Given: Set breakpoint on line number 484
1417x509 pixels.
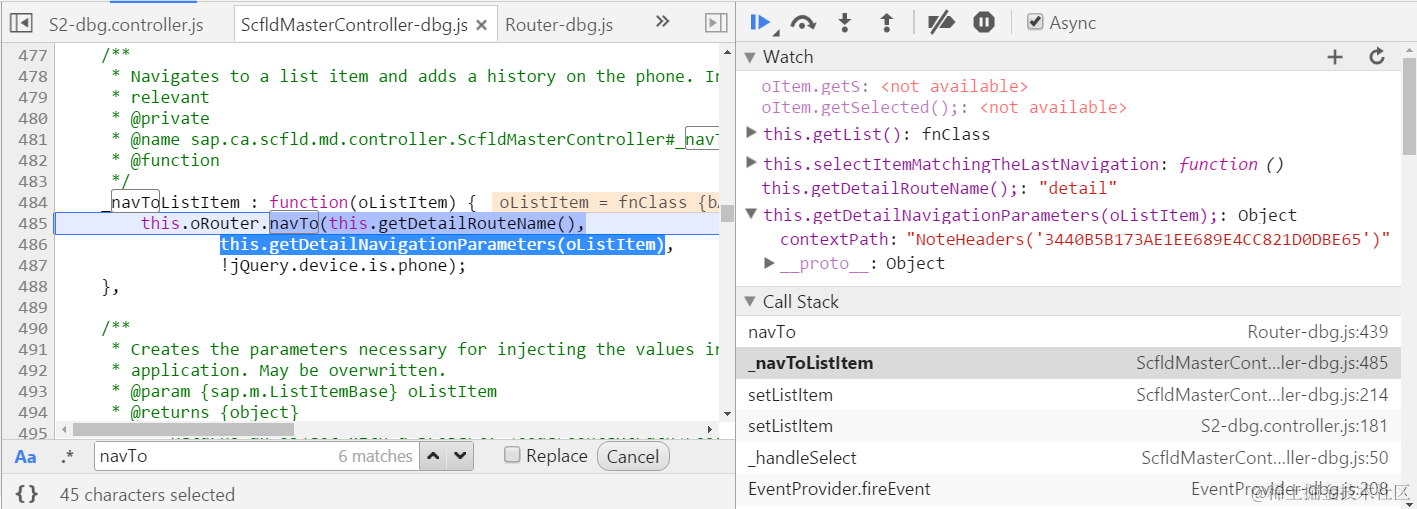Looking at the screenshot, I should 33,202.
